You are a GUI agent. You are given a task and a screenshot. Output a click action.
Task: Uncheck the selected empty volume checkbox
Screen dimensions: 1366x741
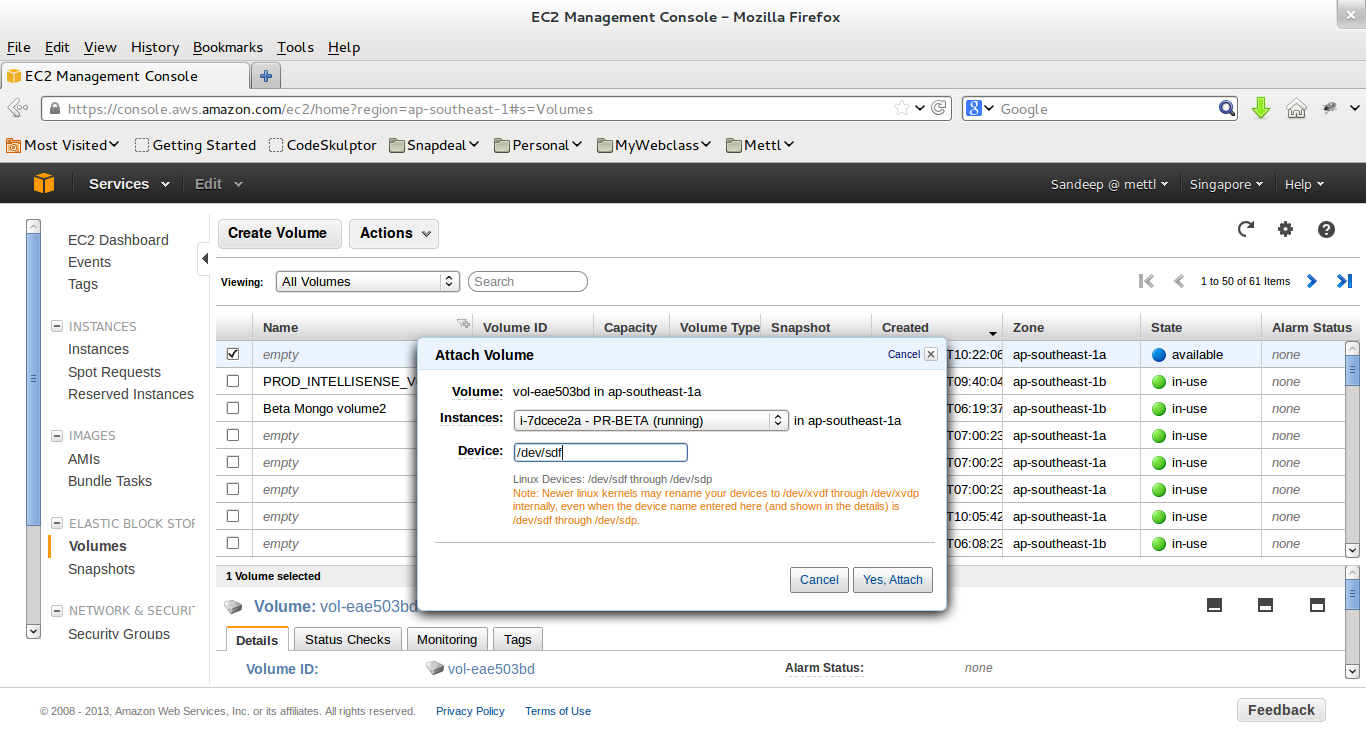(233, 354)
